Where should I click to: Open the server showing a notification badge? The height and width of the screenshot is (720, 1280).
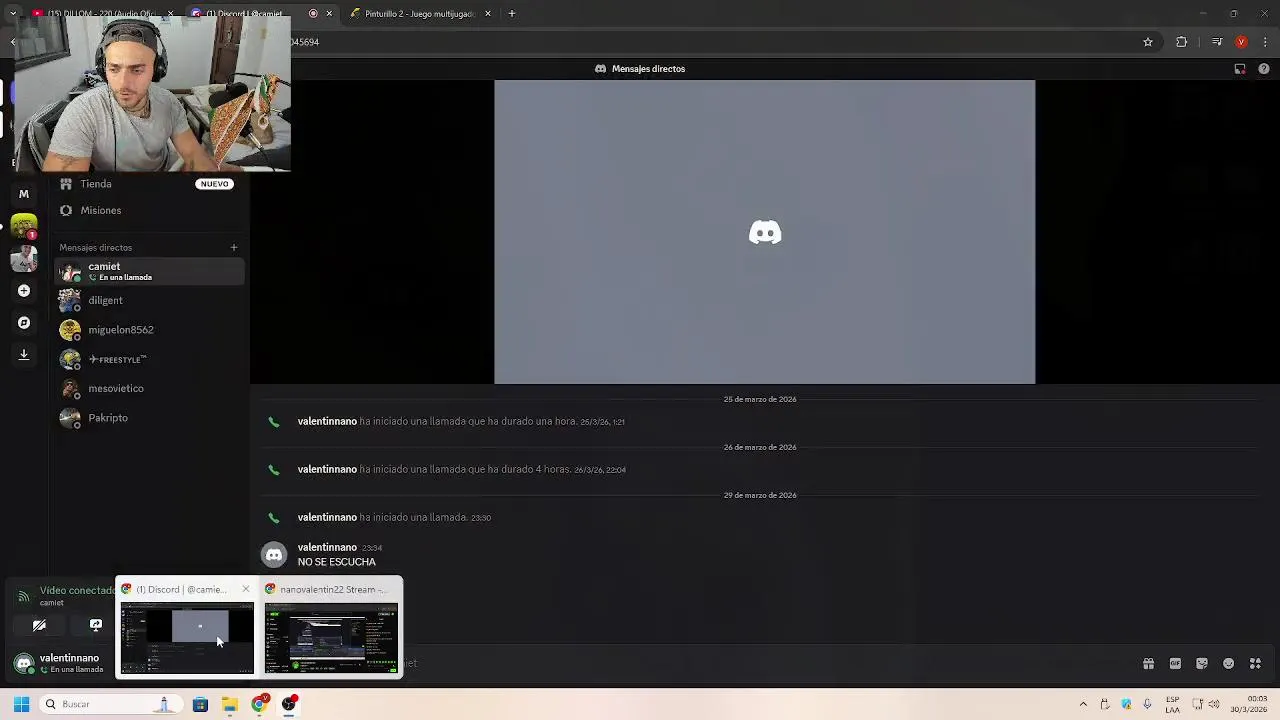point(24,227)
